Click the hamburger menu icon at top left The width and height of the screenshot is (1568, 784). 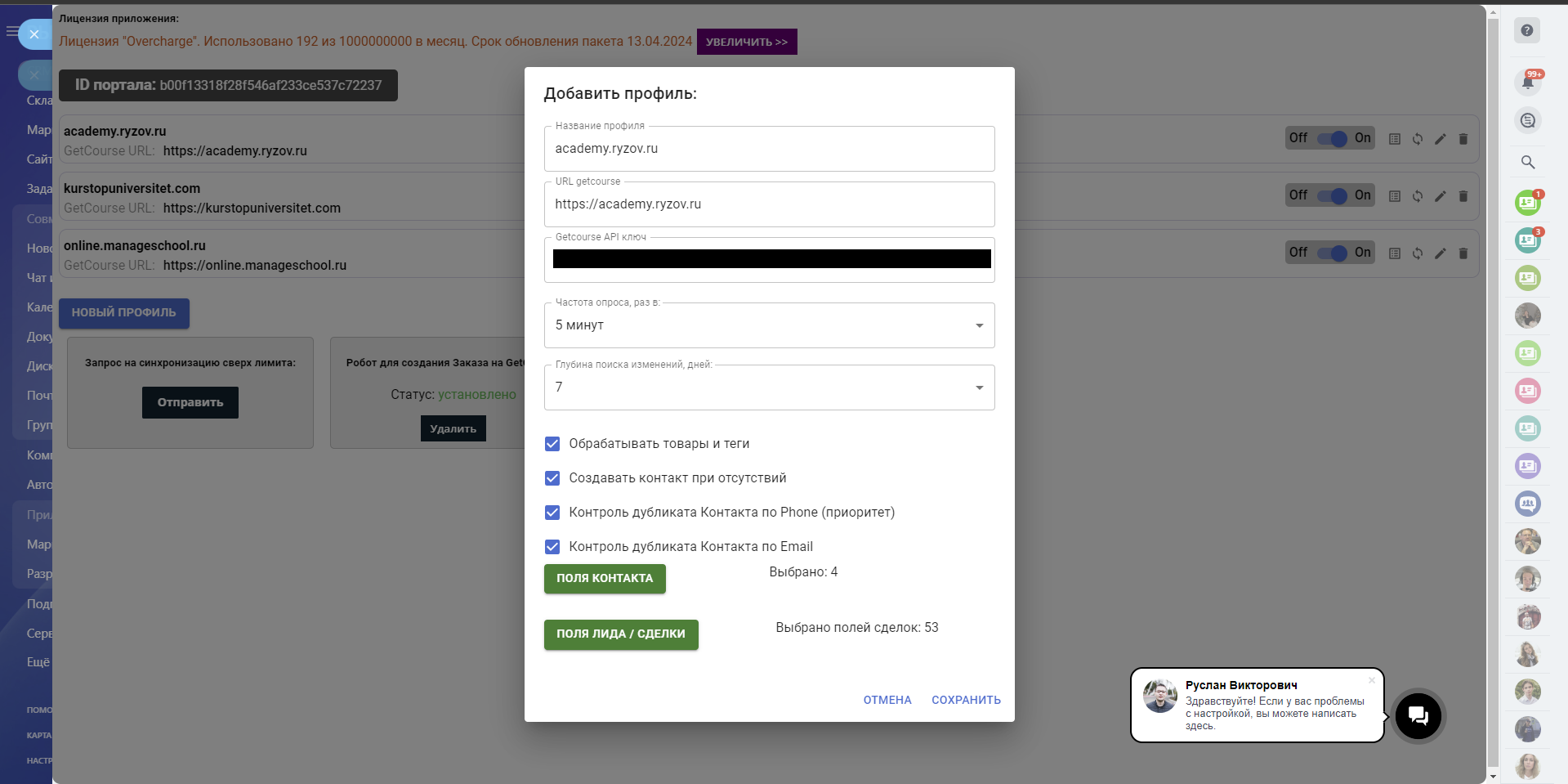11,32
